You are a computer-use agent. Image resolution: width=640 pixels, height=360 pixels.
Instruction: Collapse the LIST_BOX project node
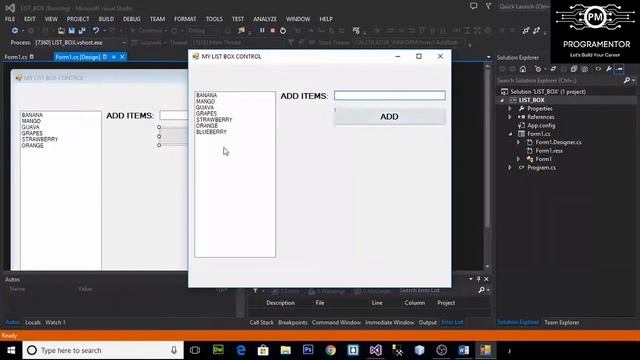point(502,100)
